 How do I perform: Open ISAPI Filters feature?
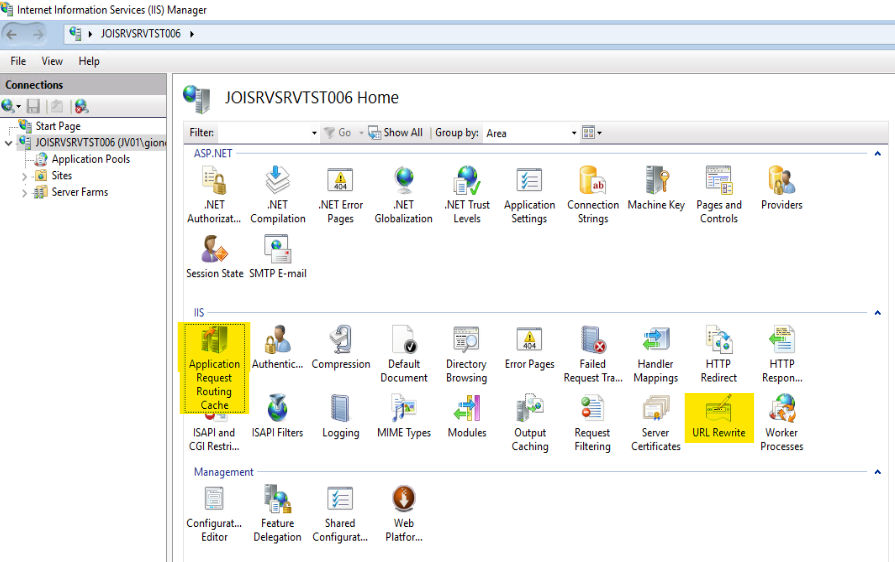click(x=277, y=417)
